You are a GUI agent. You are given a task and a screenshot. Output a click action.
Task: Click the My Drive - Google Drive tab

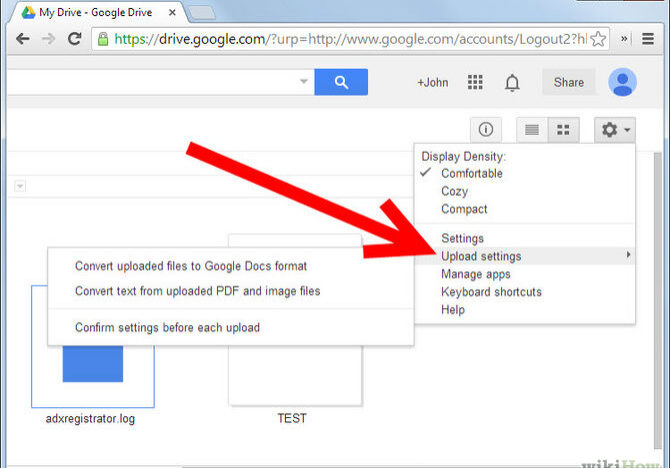95,12
